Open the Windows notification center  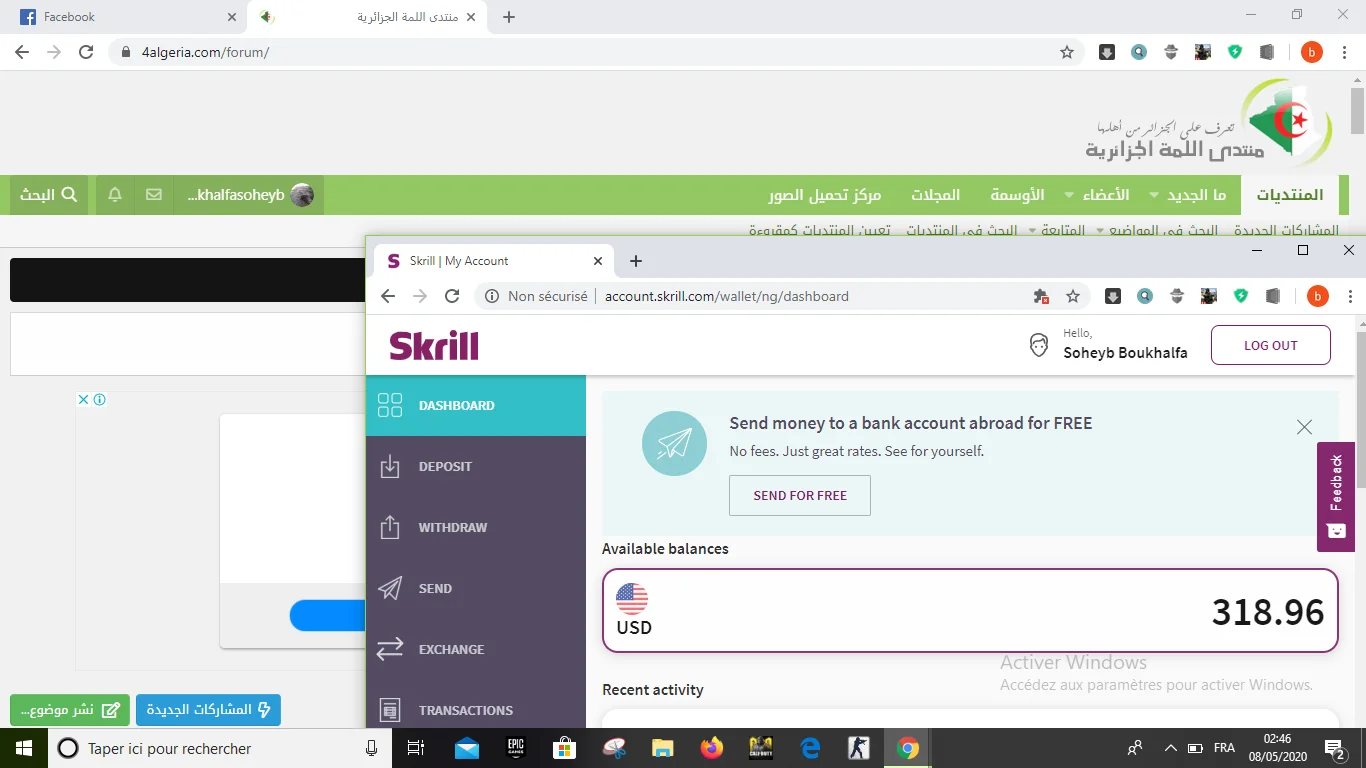pyautogui.click(x=1335, y=748)
